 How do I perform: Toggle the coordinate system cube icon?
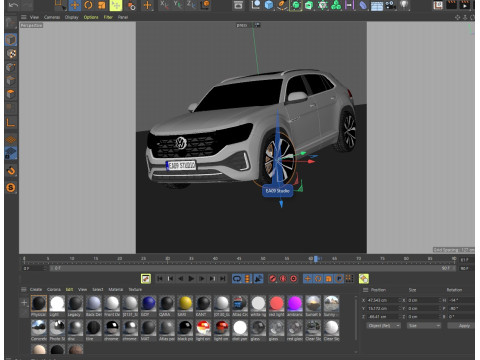click(x=205, y=5)
